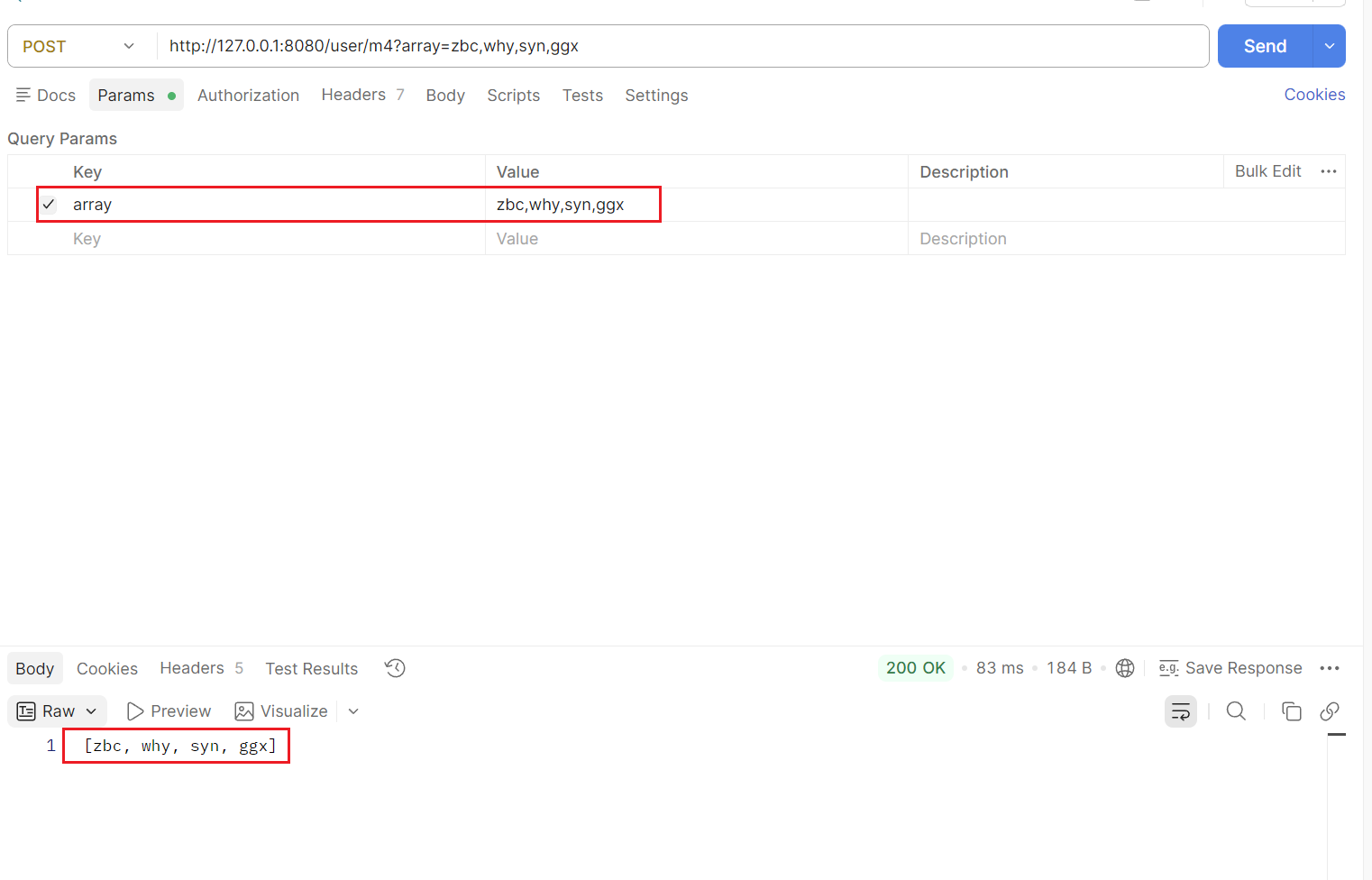This screenshot has height=880, width=1372.
Task: Open the Cookies link
Action: tap(1314, 95)
